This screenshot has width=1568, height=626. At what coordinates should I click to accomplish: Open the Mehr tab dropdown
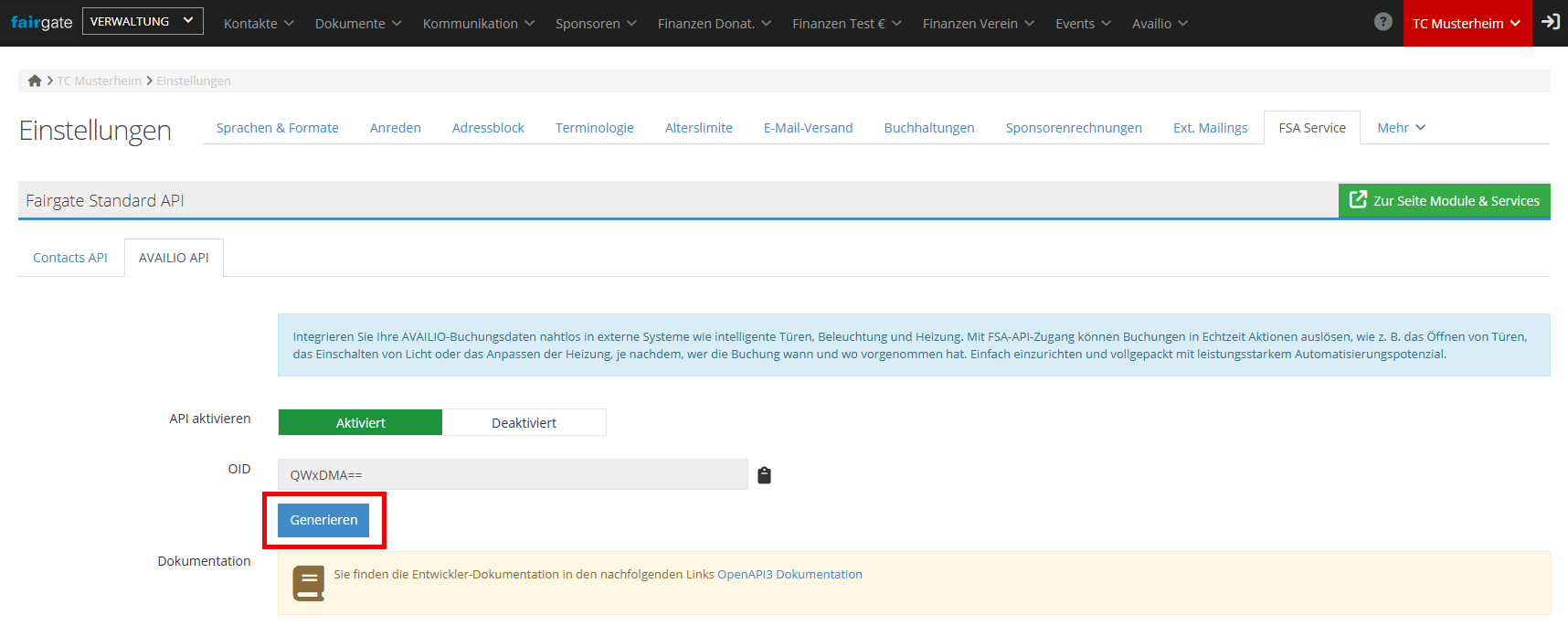point(1401,128)
